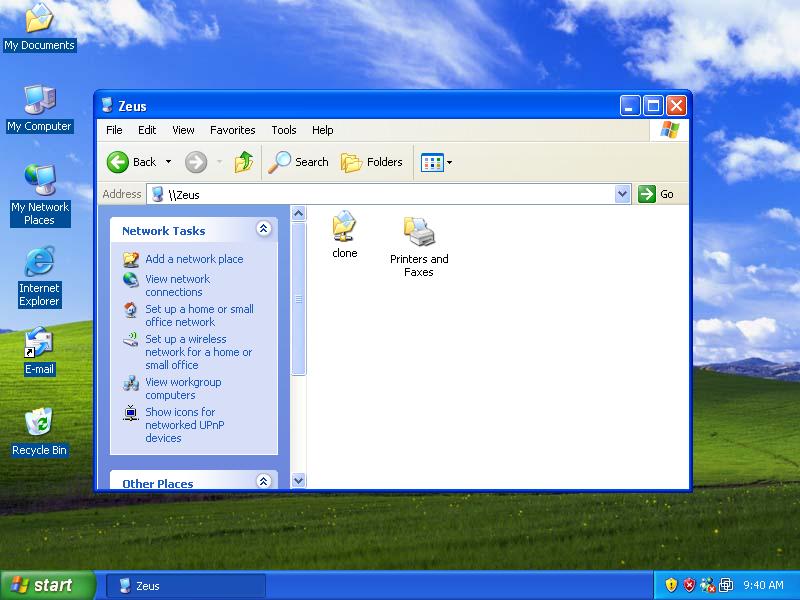800x600 pixels.
Task: Open the Search pane
Action: coord(299,162)
